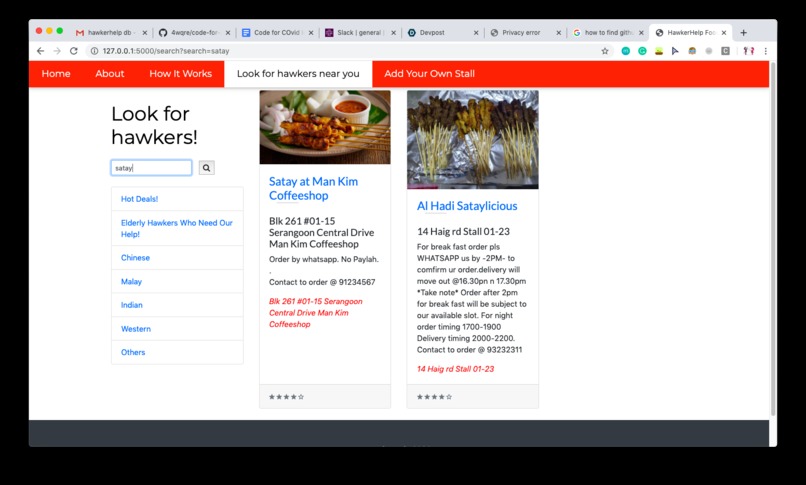
Task: Click the site info icon in address bar
Action: (x=94, y=51)
